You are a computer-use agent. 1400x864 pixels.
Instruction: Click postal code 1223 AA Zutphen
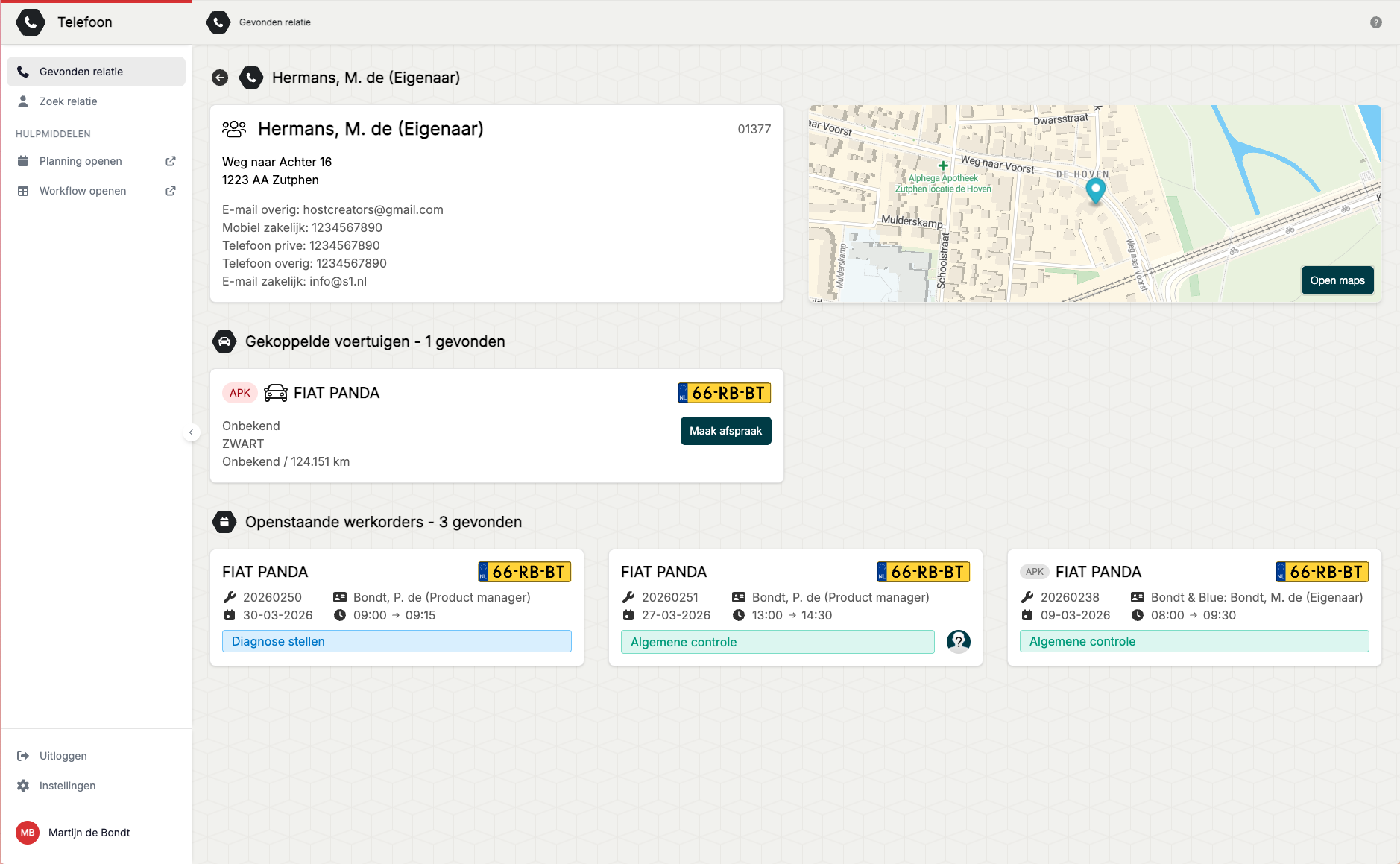click(271, 180)
